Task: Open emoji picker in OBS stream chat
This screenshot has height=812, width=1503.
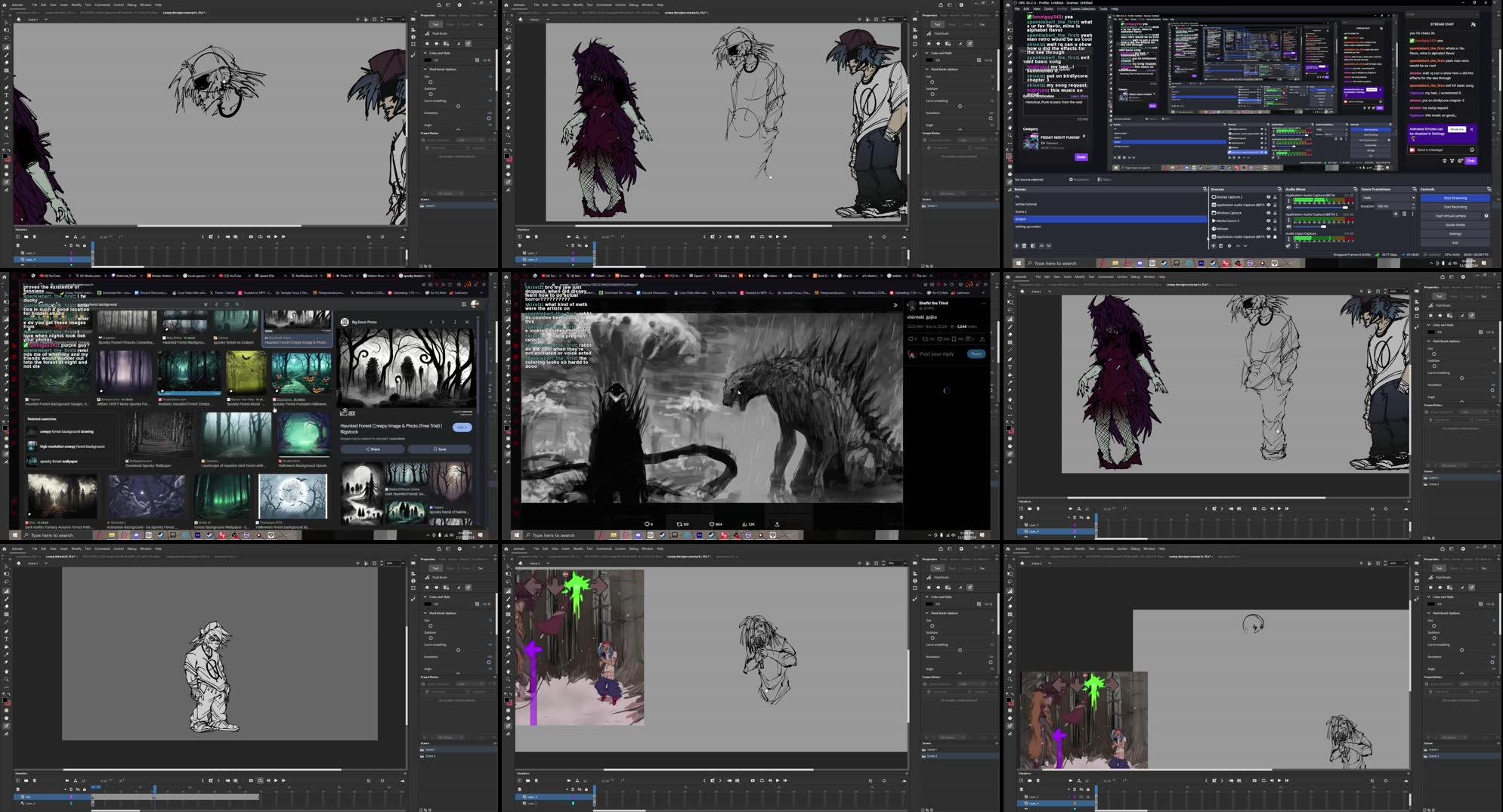Action: point(1472,150)
